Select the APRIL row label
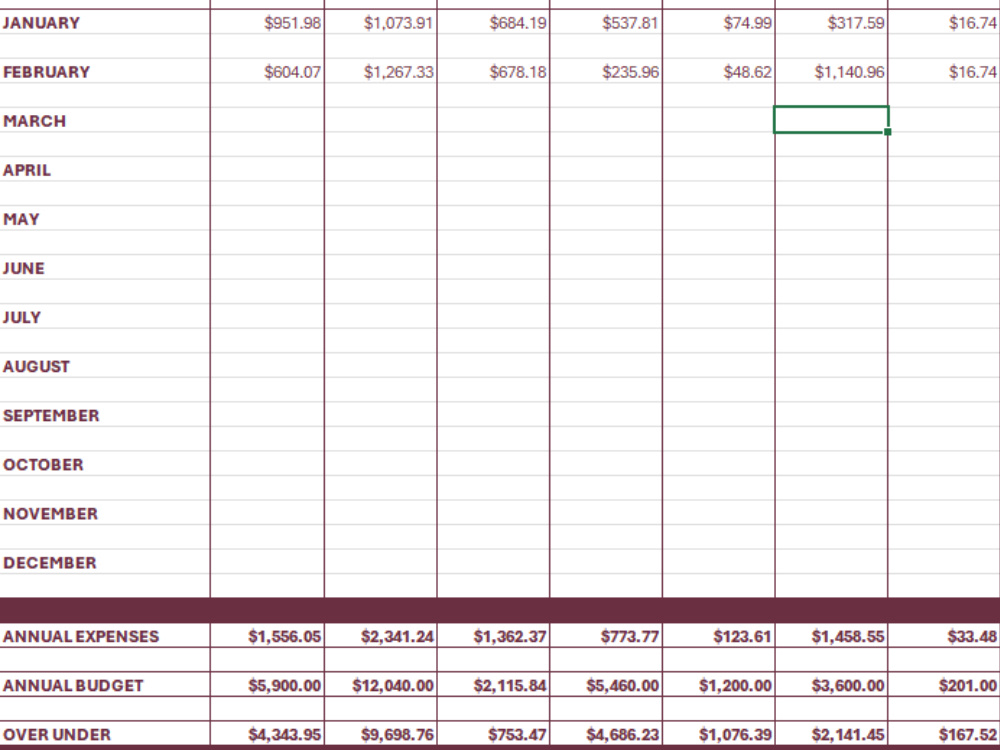 click(27, 170)
